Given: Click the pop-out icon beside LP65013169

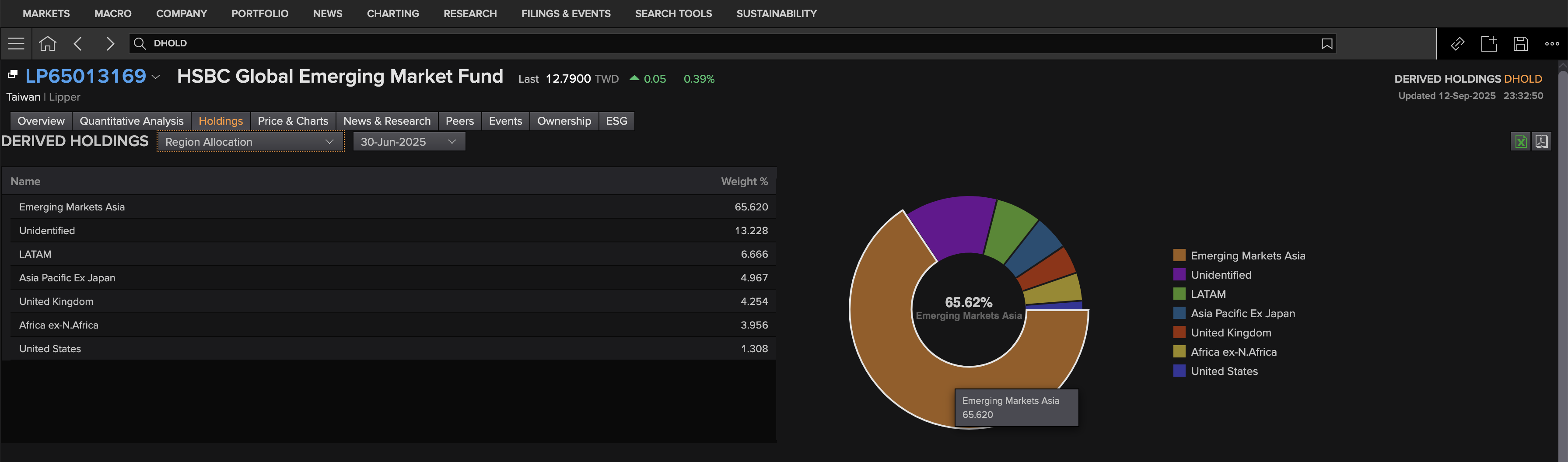Looking at the screenshot, I should pos(12,74).
